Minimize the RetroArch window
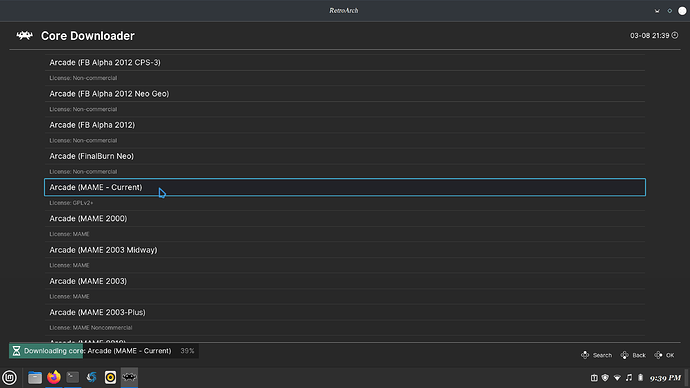This screenshot has width=690, height=388. point(657,11)
